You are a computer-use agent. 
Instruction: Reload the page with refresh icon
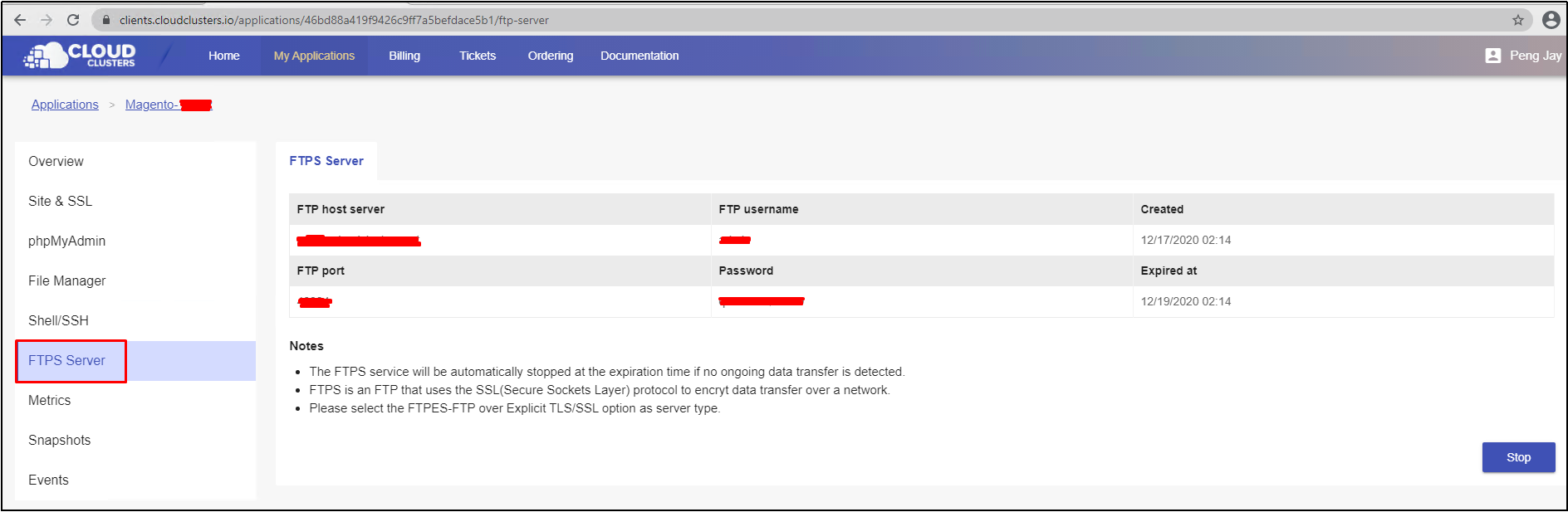73,20
